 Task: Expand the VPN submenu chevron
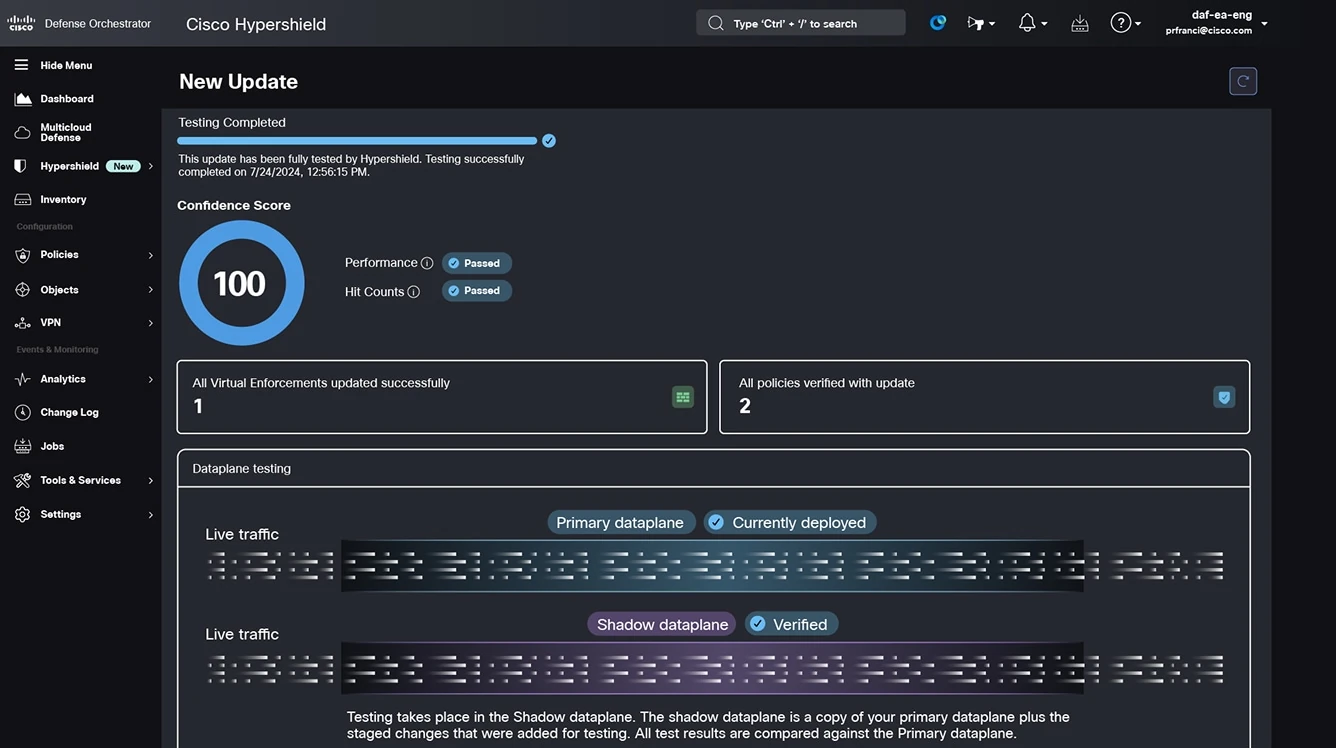coord(151,323)
